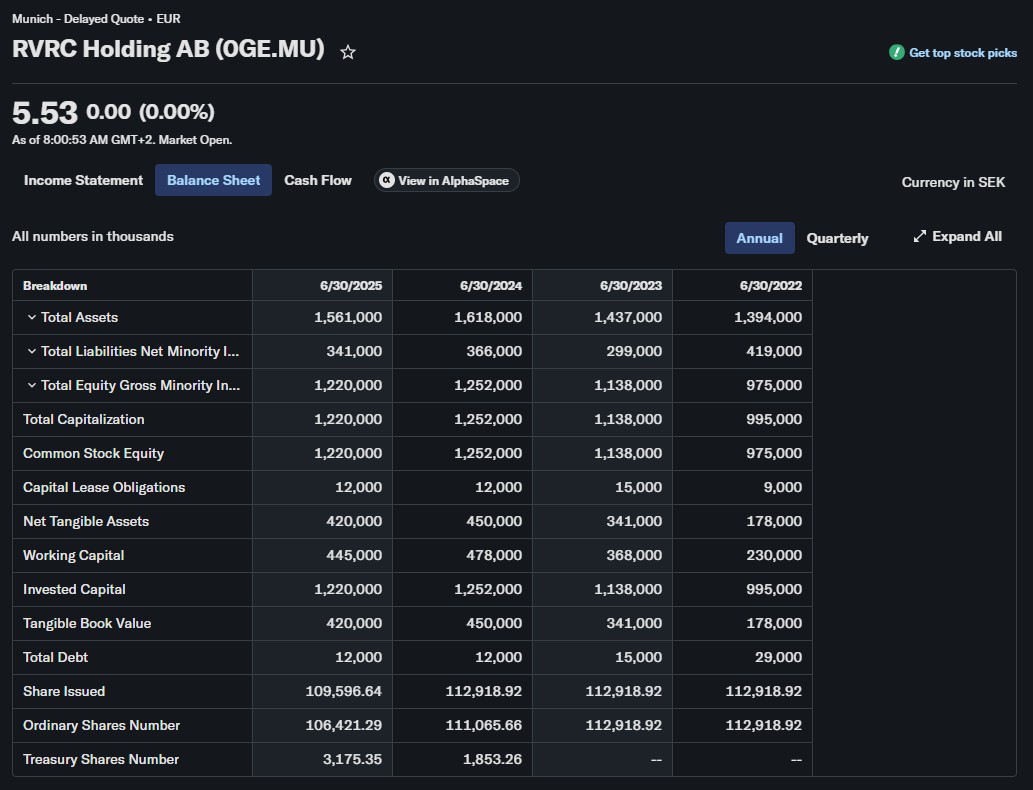Select the Share Issued row label
Viewport: 1033px width, 790px height.
pyautogui.click(x=64, y=691)
